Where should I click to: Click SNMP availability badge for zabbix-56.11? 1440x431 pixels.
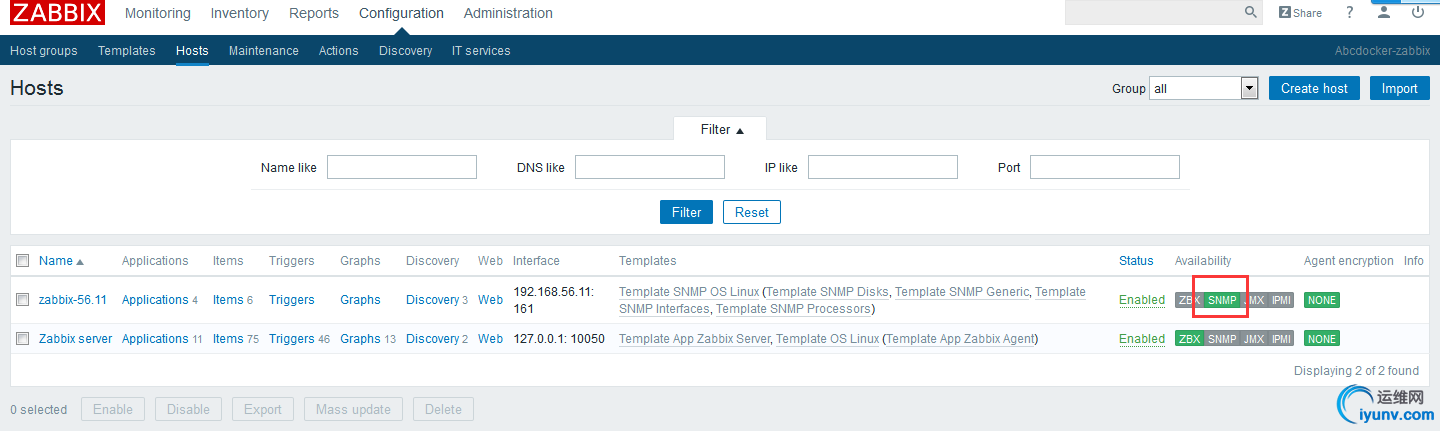tap(1221, 300)
